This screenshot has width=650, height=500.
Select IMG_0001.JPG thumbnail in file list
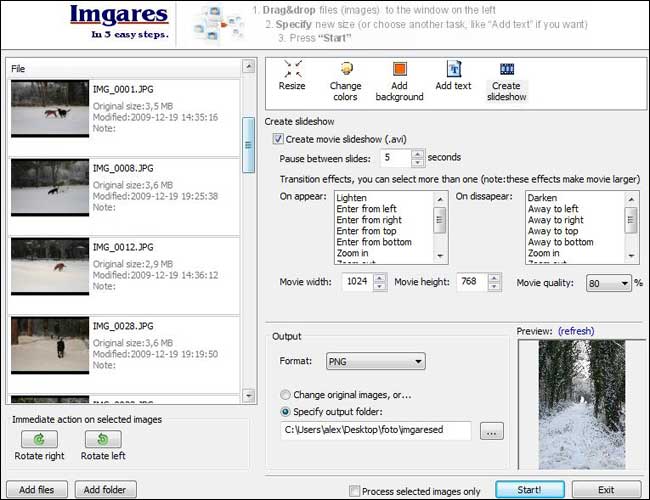click(50, 109)
